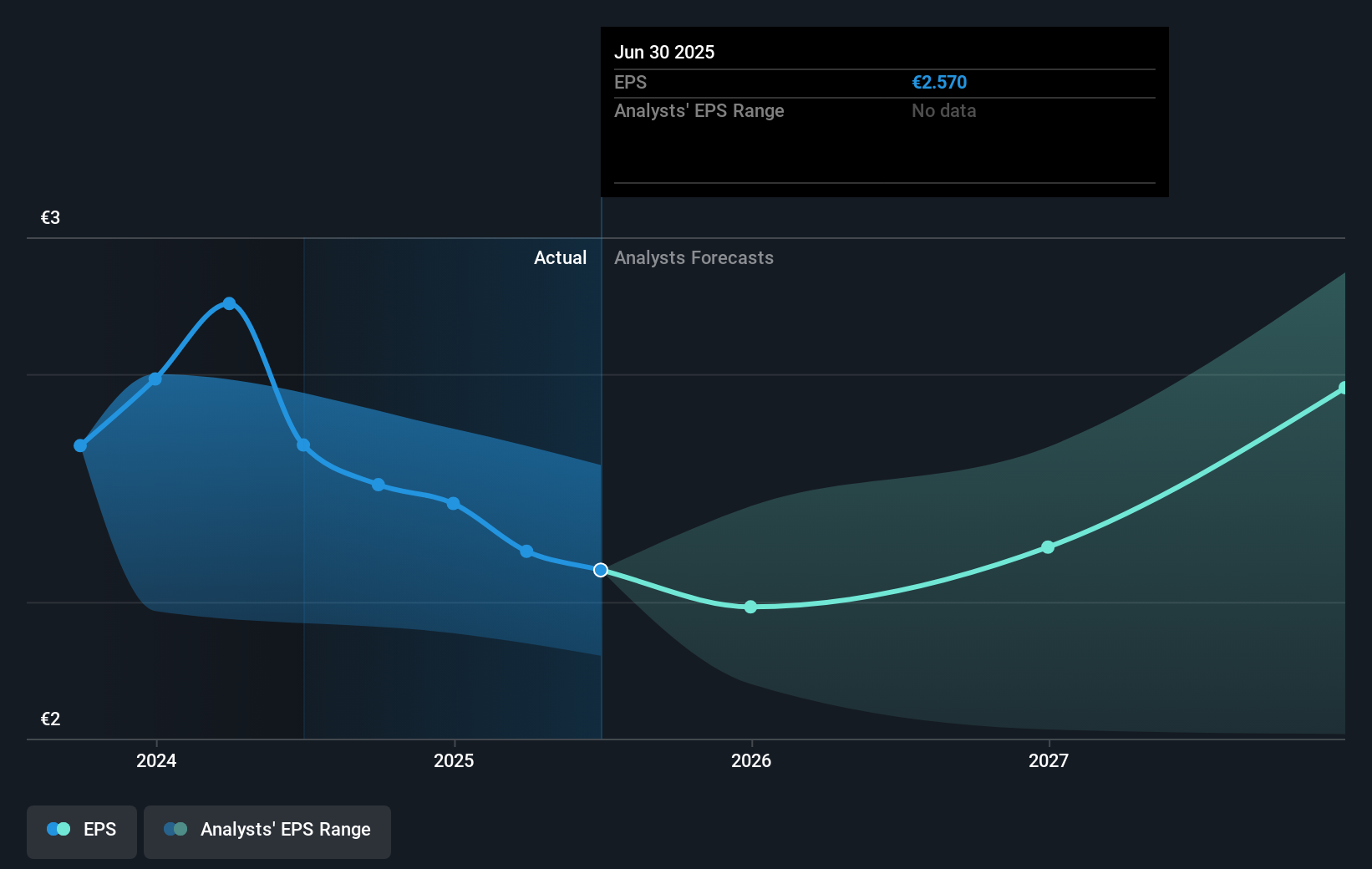Click the EPS legend color dots icon
Image resolution: width=1372 pixels, height=869 pixels.
[x=58, y=829]
